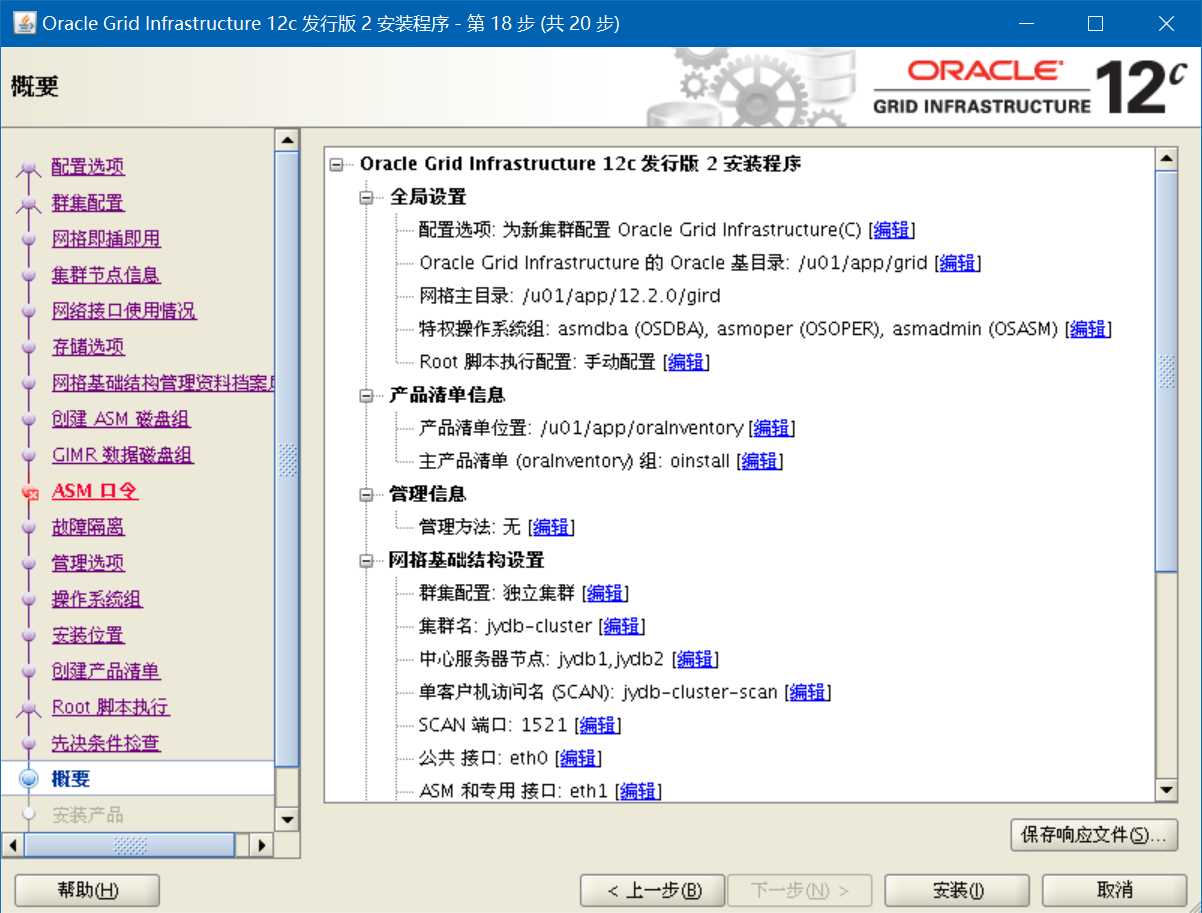Go to the 群集配置 step
1202x913 pixels.
click(x=88, y=203)
